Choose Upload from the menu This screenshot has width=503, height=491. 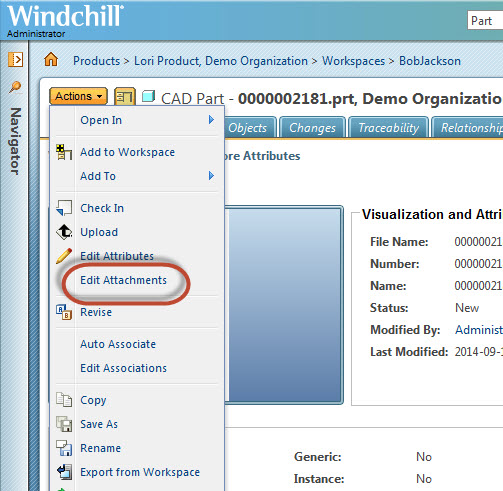pyautogui.click(x=99, y=232)
